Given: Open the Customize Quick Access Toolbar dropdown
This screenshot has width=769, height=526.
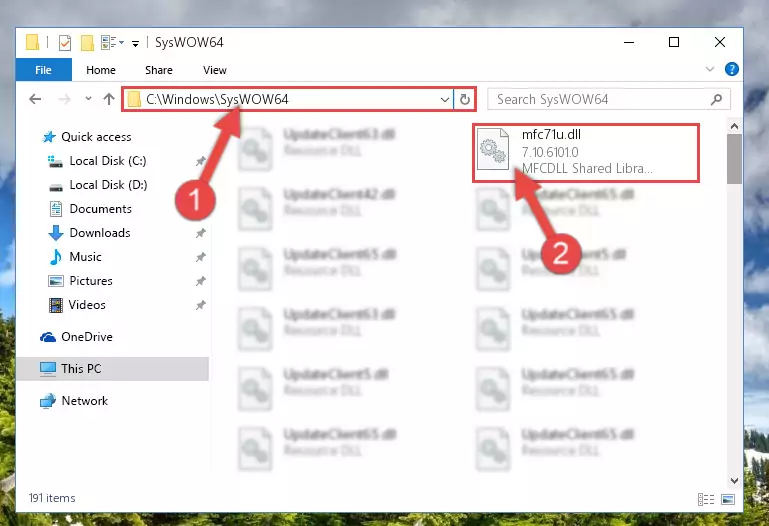Looking at the screenshot, I should click(x=135, y=44).
